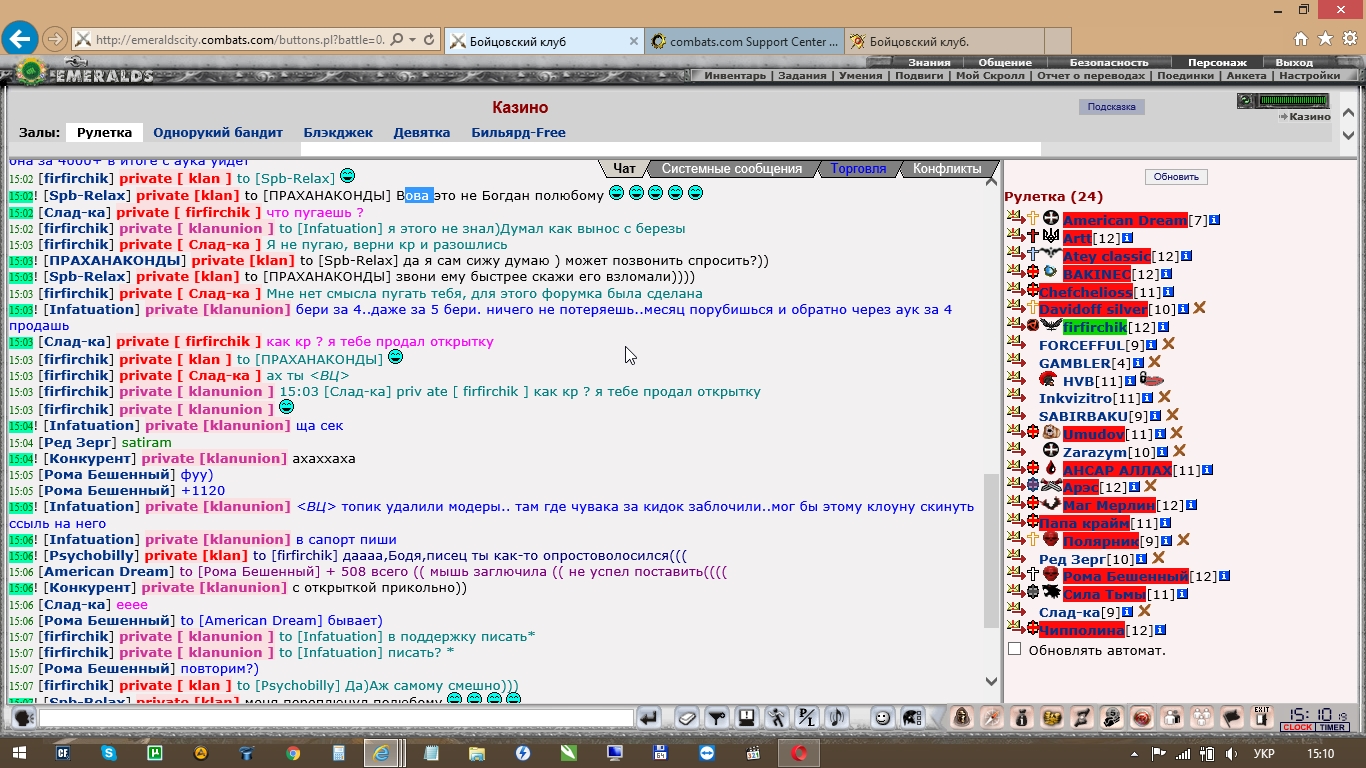The height and width of the screenshot is (768, 1366).
Task: Open Настройки submenu link
Action: click(1309, 76)
